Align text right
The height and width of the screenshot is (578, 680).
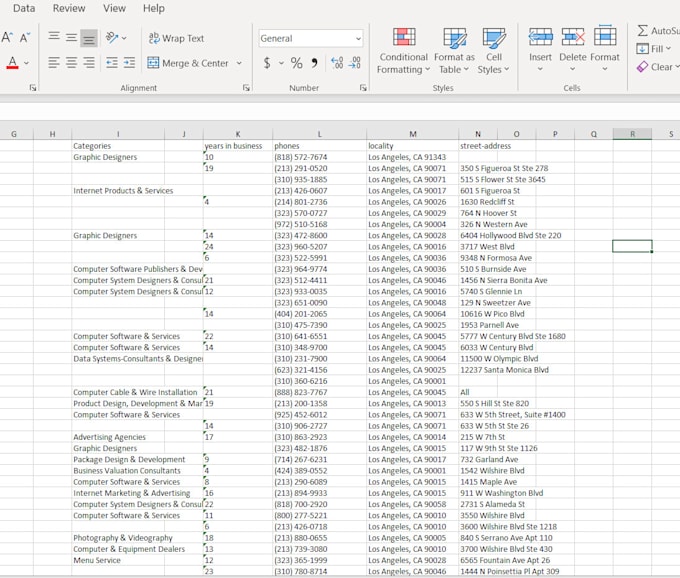point(89,63)
